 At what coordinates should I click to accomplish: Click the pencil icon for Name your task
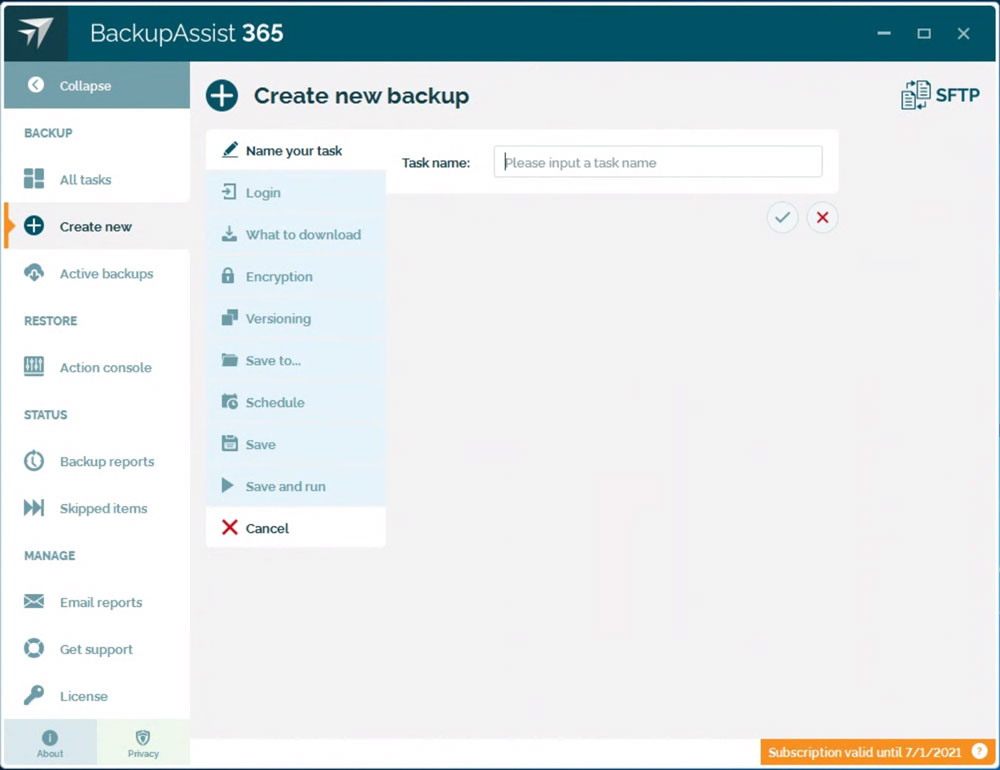pos(230,149)
